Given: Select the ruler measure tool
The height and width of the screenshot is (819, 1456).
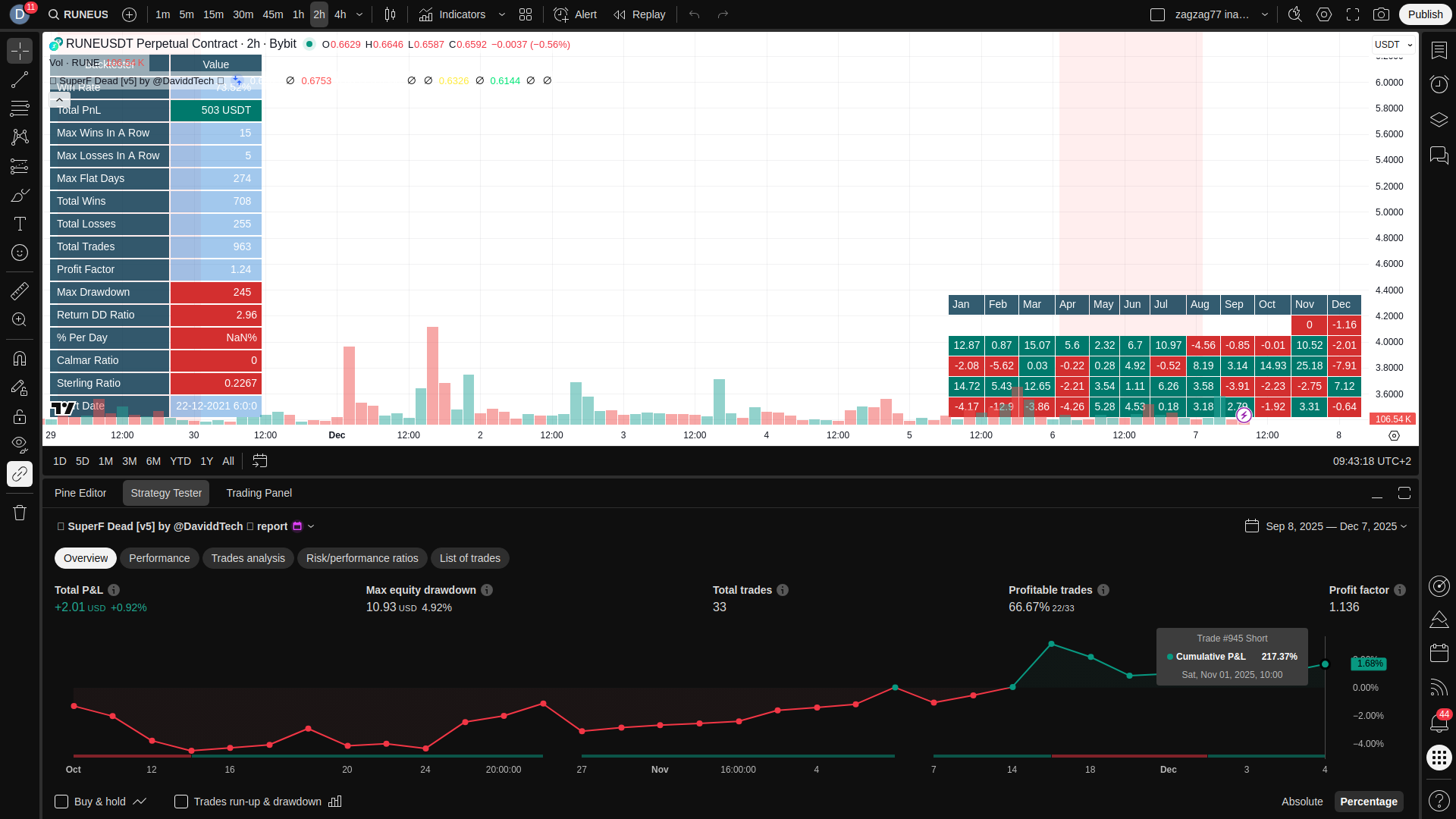Looking at the screenshot, I should [x=20, y=290].
